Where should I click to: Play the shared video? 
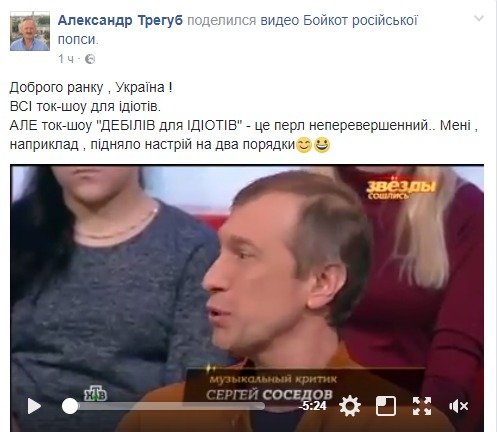click(x=34, y=406)
